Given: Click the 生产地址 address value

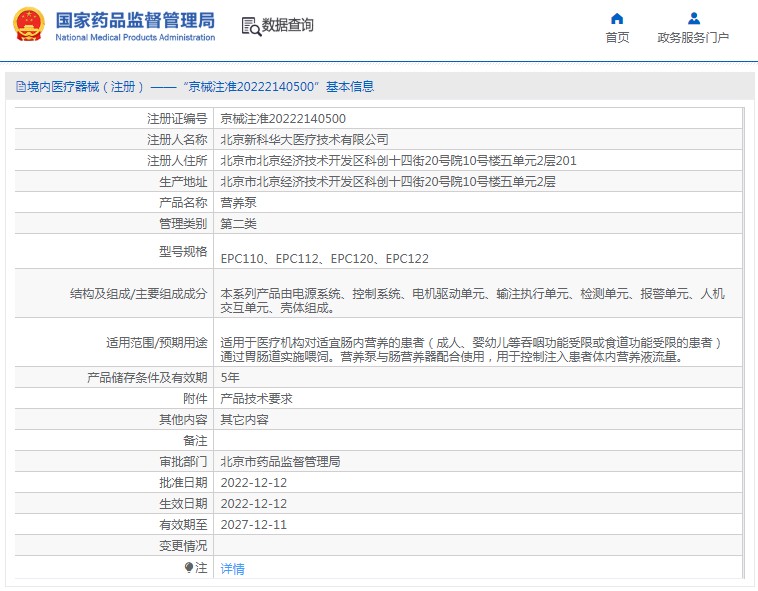Looking at the screenshot, I should coord(388,182).
